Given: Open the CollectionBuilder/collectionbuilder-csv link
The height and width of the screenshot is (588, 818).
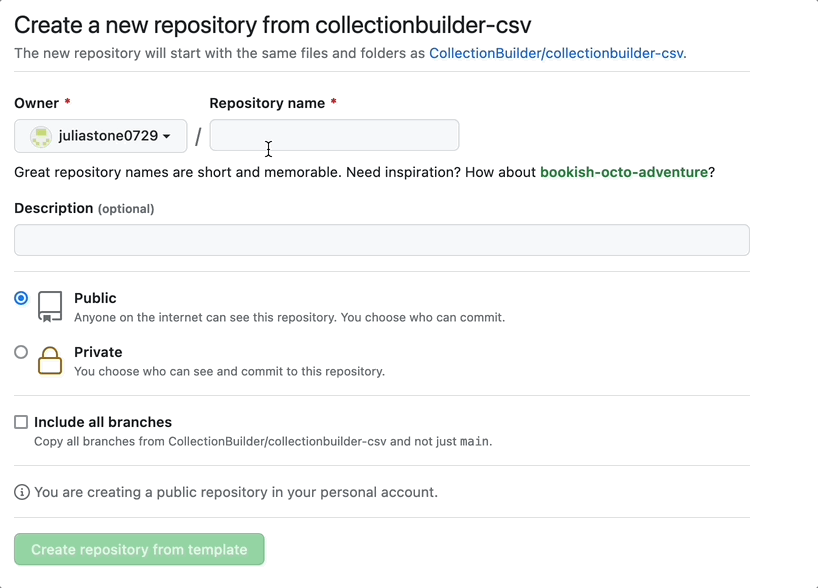Looking at the screenshot, I should (x=558, y=53).
